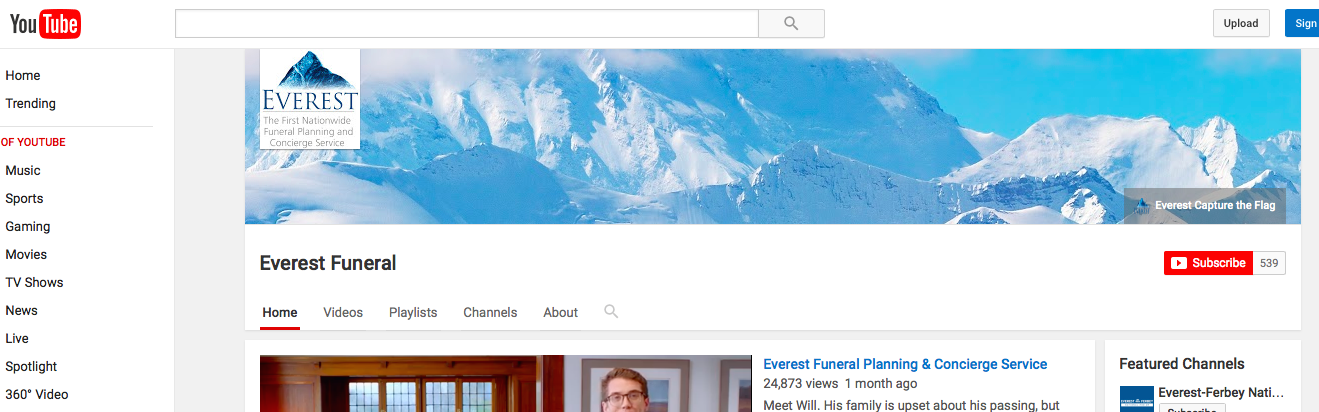This screenshot has width=1319, height=412.
Task: Open Spotlight in sidebar
Action: click(x=31, y=366)
